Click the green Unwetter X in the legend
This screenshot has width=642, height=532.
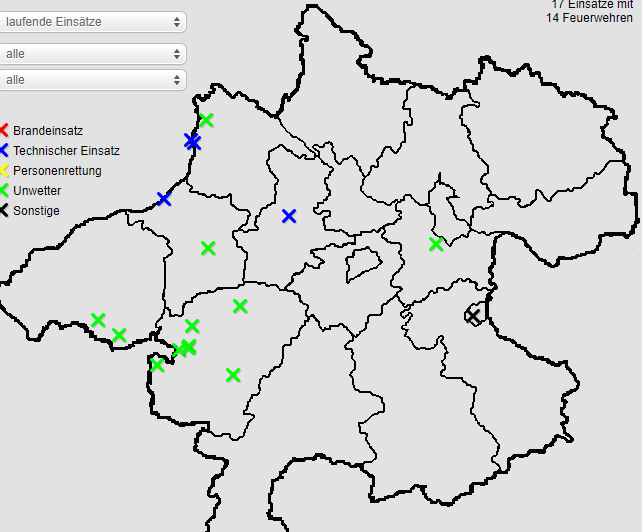click(4, 191)
